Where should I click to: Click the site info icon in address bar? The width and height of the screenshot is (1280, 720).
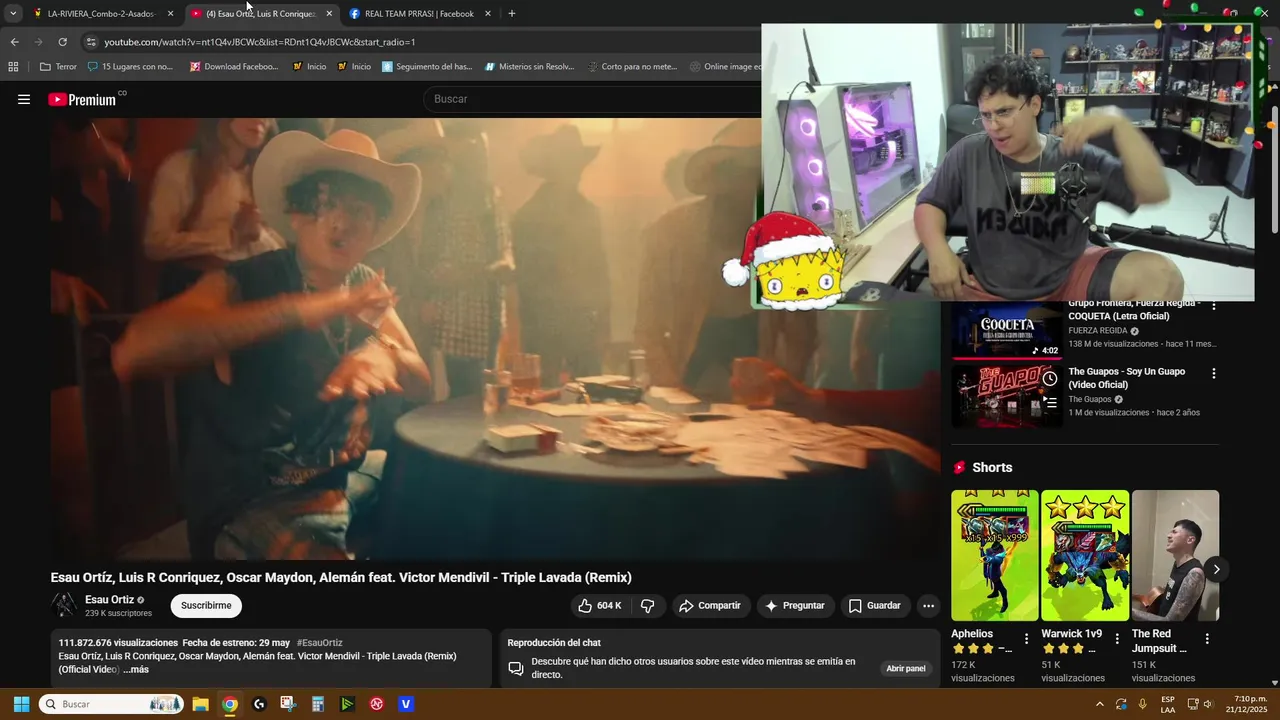point(91,42)
